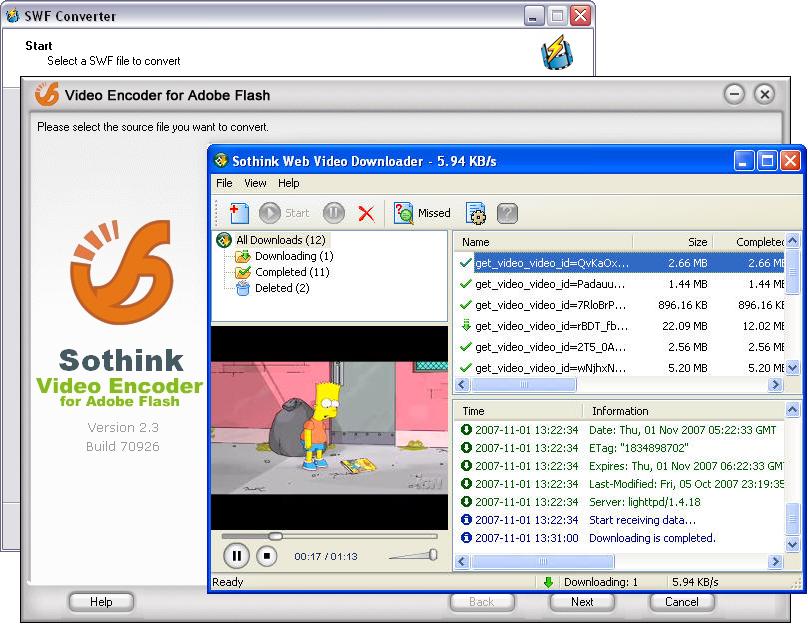Click the volume slider handle
808x624 pixels.
click(433, 554)
